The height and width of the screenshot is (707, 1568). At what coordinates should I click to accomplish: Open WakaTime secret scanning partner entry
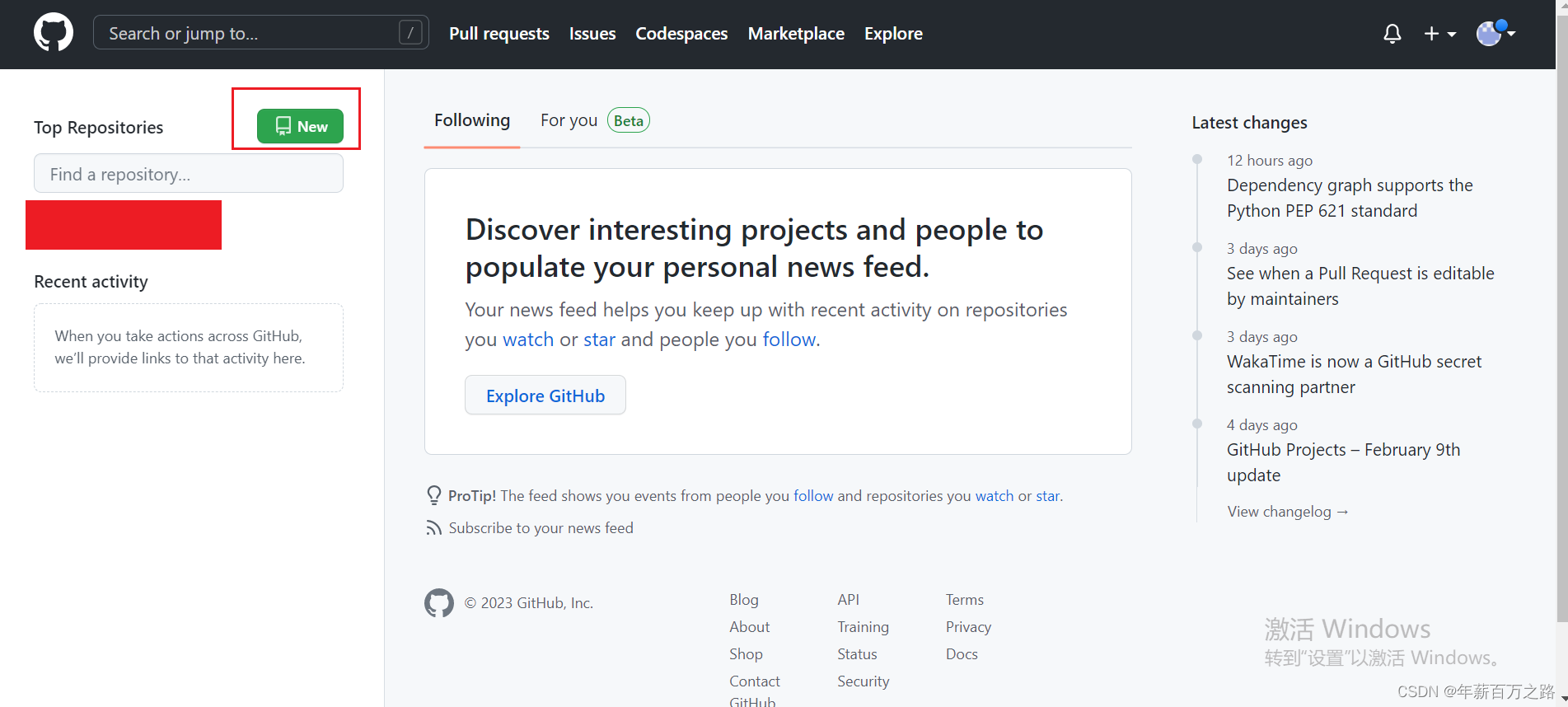point(1354,374)
